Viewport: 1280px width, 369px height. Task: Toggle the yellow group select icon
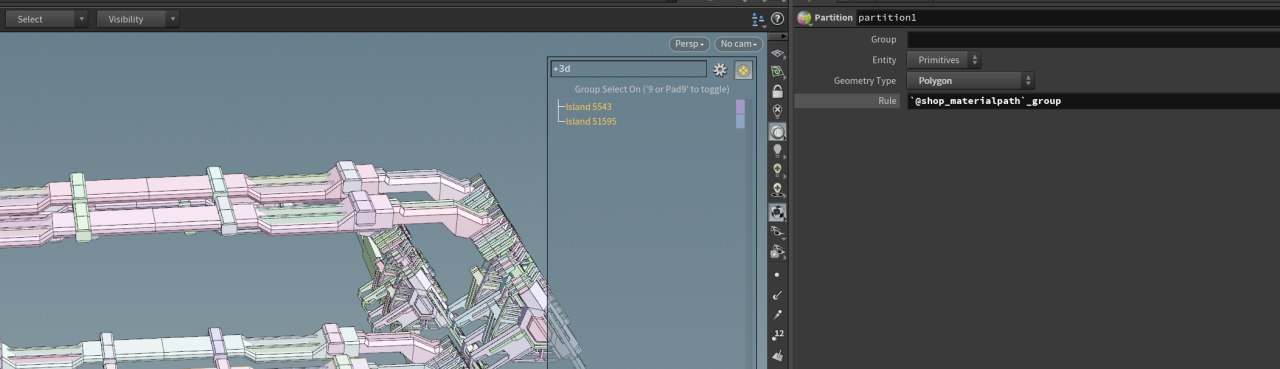point(743,70)
